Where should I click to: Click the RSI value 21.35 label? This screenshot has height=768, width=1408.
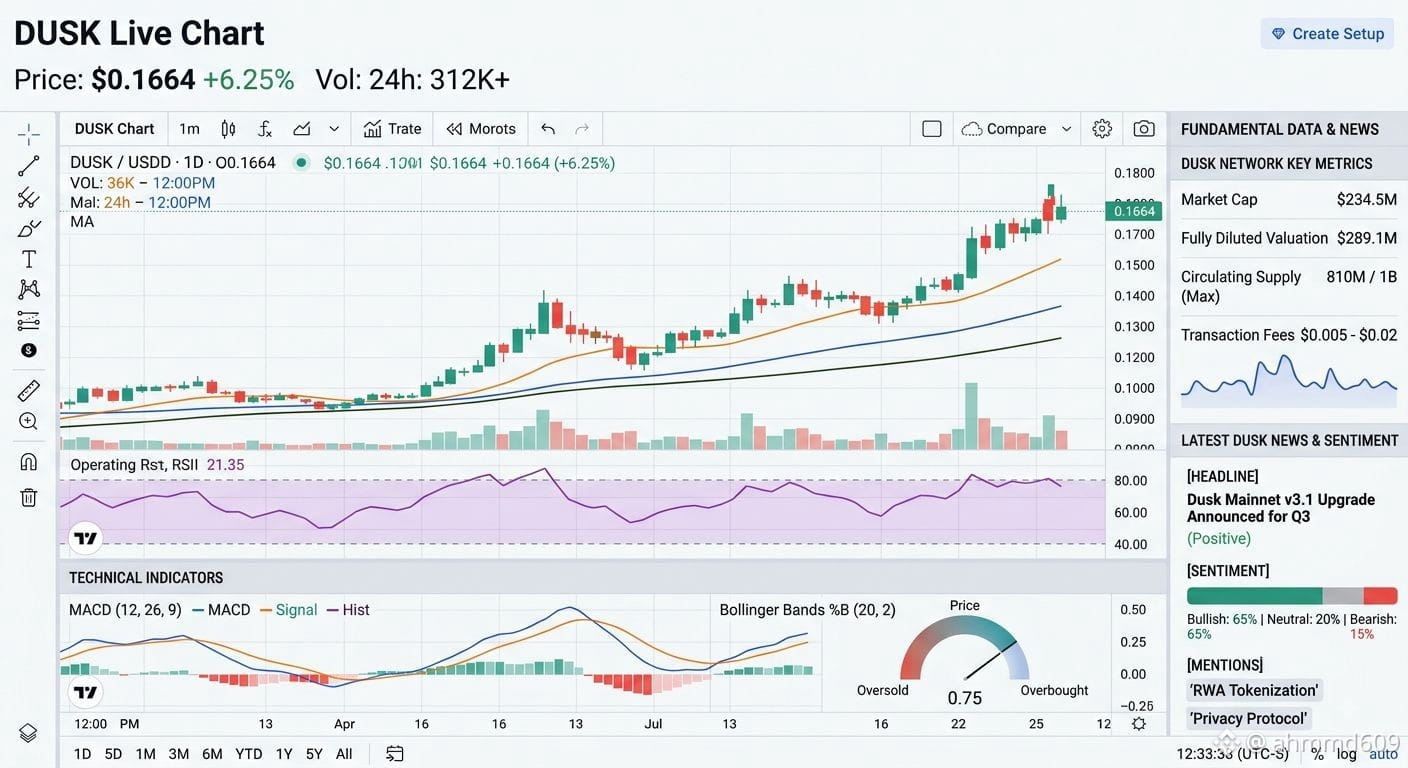(225, 465)
